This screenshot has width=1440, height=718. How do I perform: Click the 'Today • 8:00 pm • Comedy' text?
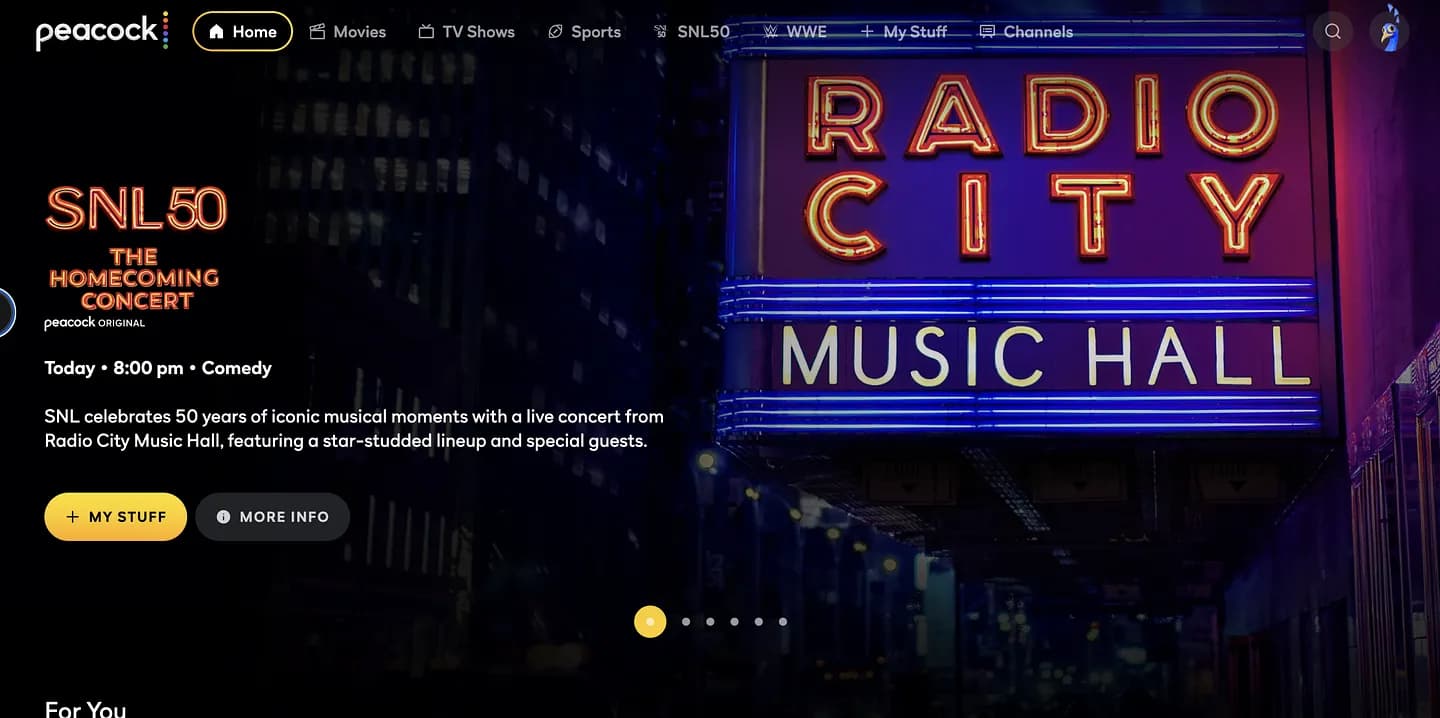click(x=158, y=368)
